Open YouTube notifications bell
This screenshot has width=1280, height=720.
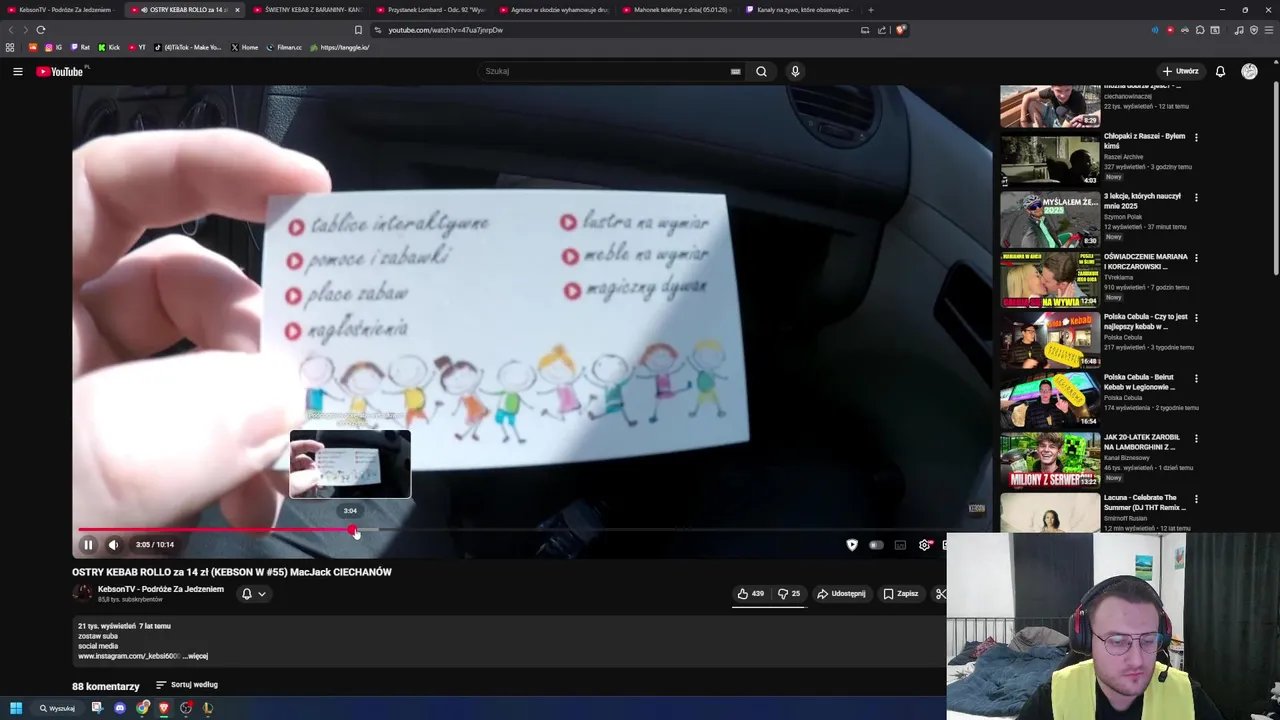1220,71
